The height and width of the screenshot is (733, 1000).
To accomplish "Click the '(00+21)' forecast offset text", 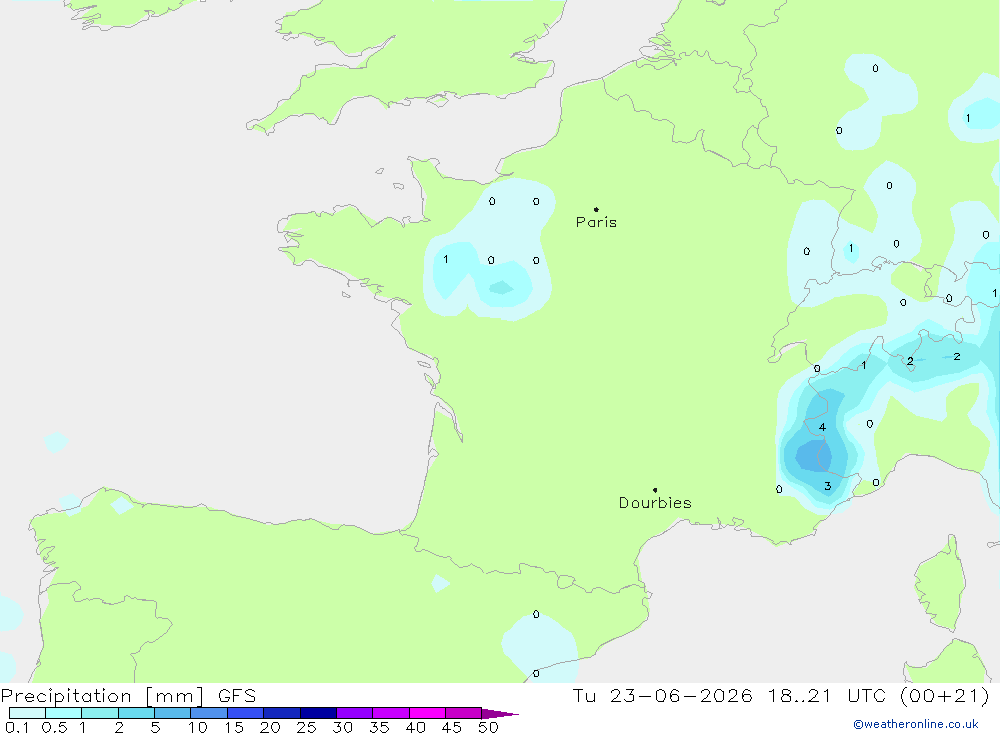I will 945,695.
